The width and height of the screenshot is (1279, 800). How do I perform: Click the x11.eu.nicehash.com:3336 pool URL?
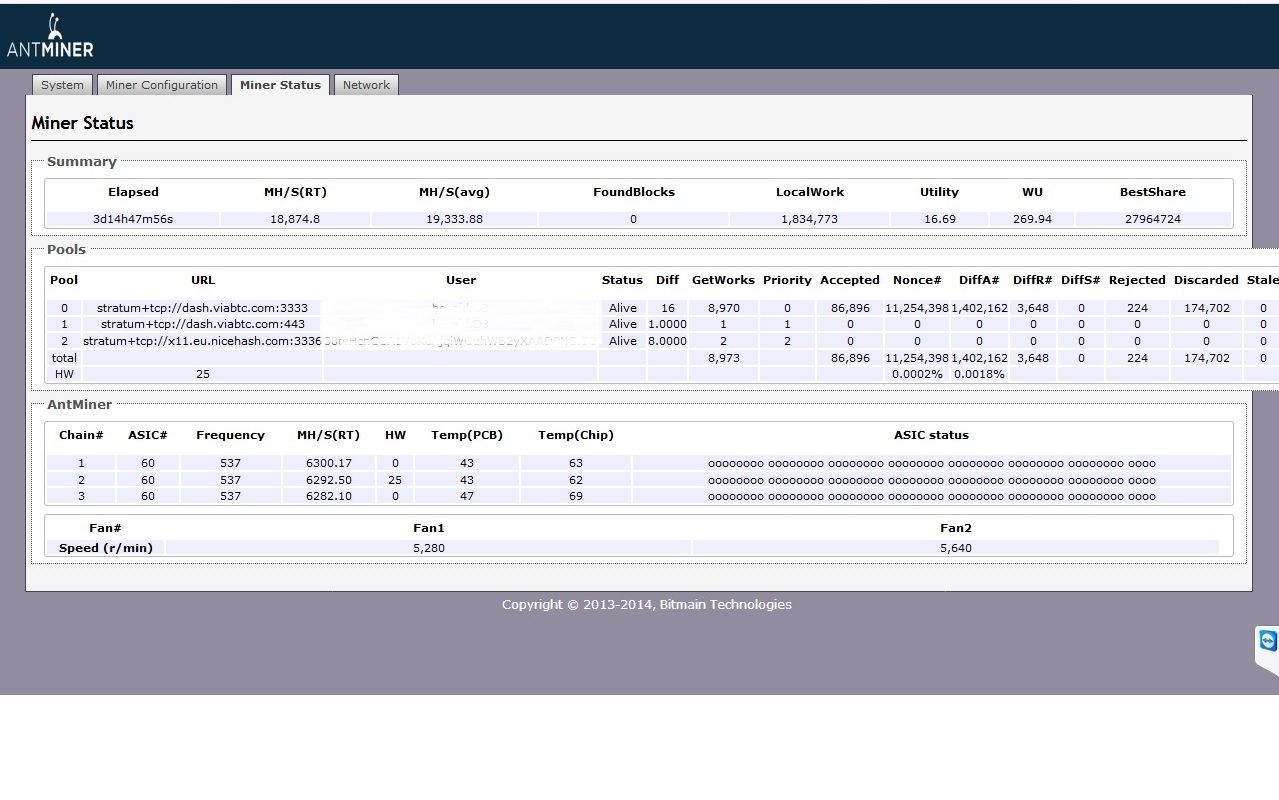(202, 341)
